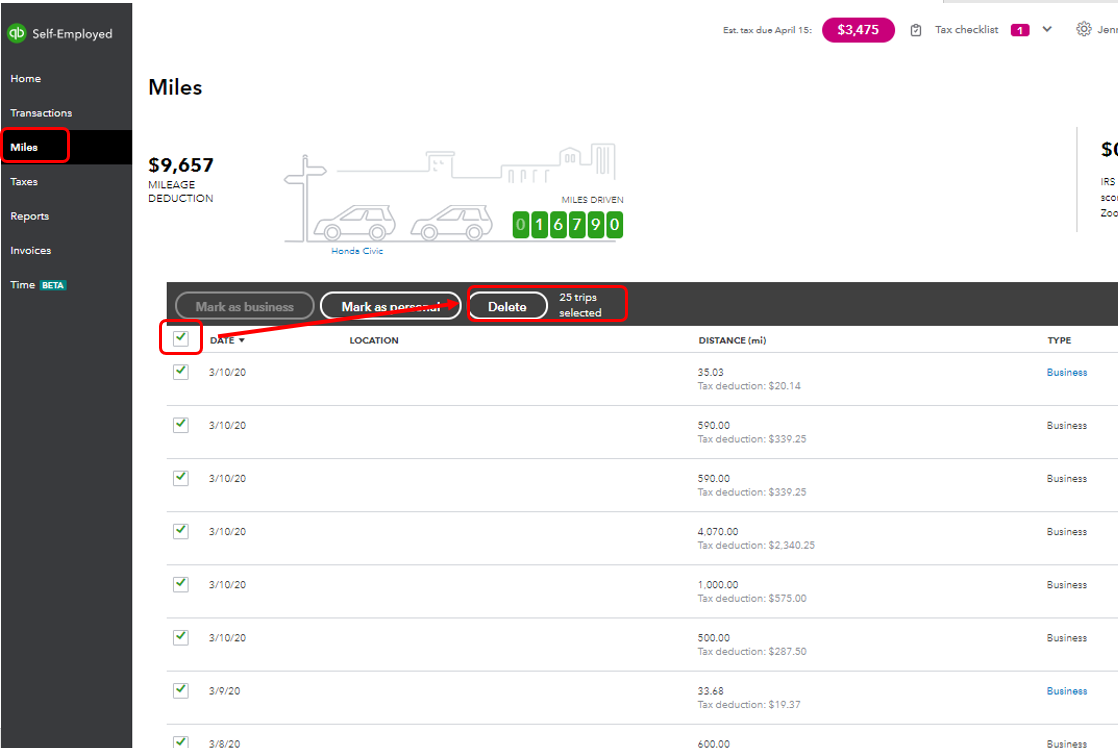The height and width of the screenshot is (748, 1118).
Task: Click "Tax deduction: $2,340.25" text
Action: click(x=756, y=545)
